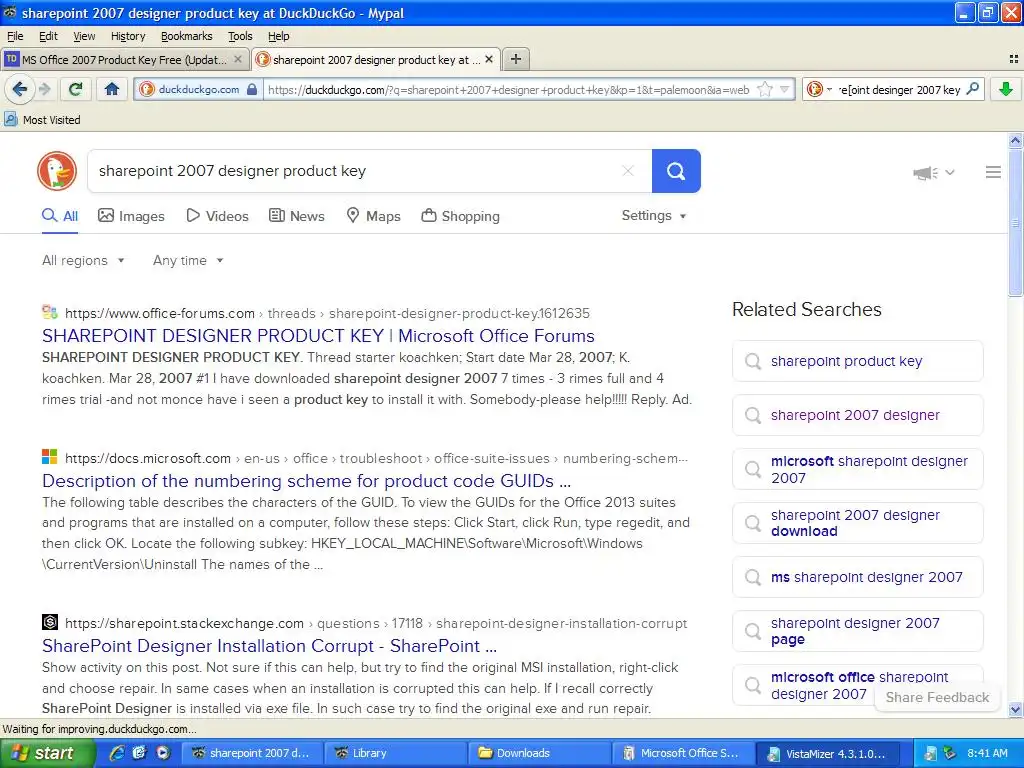Open the History menu

[128, 36]
